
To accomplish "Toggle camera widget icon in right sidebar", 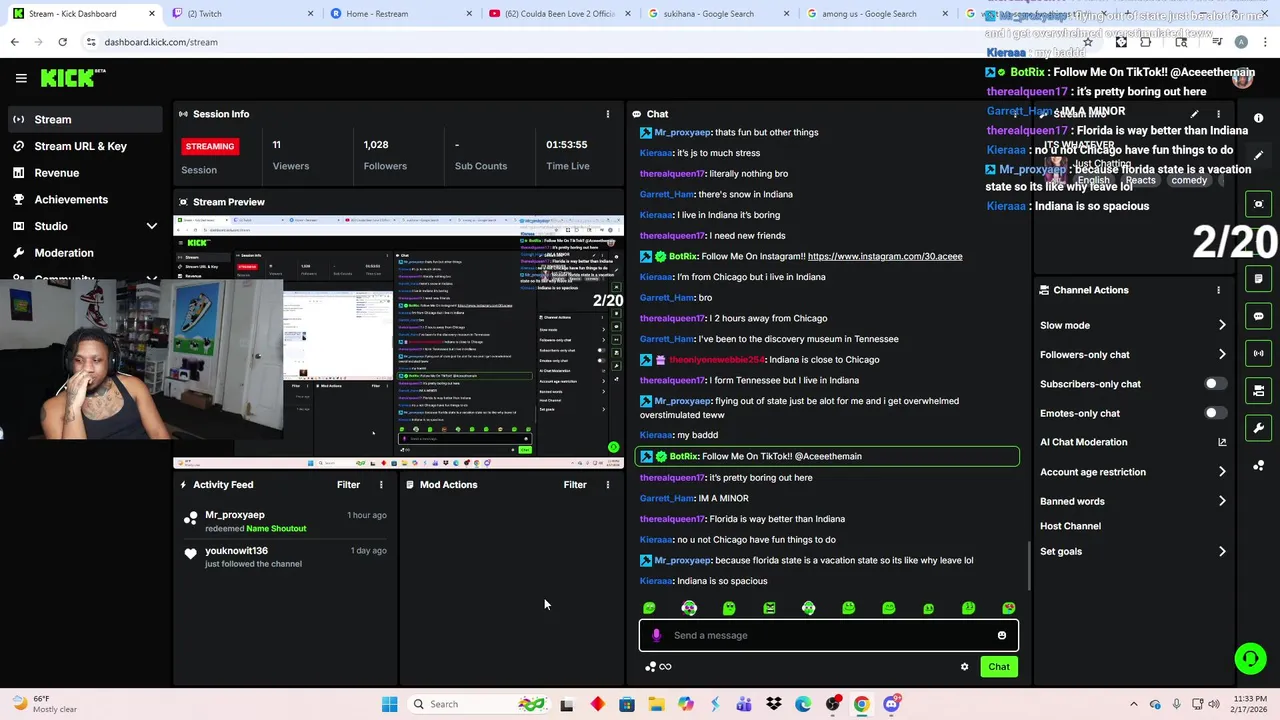I will [1259, 390].
